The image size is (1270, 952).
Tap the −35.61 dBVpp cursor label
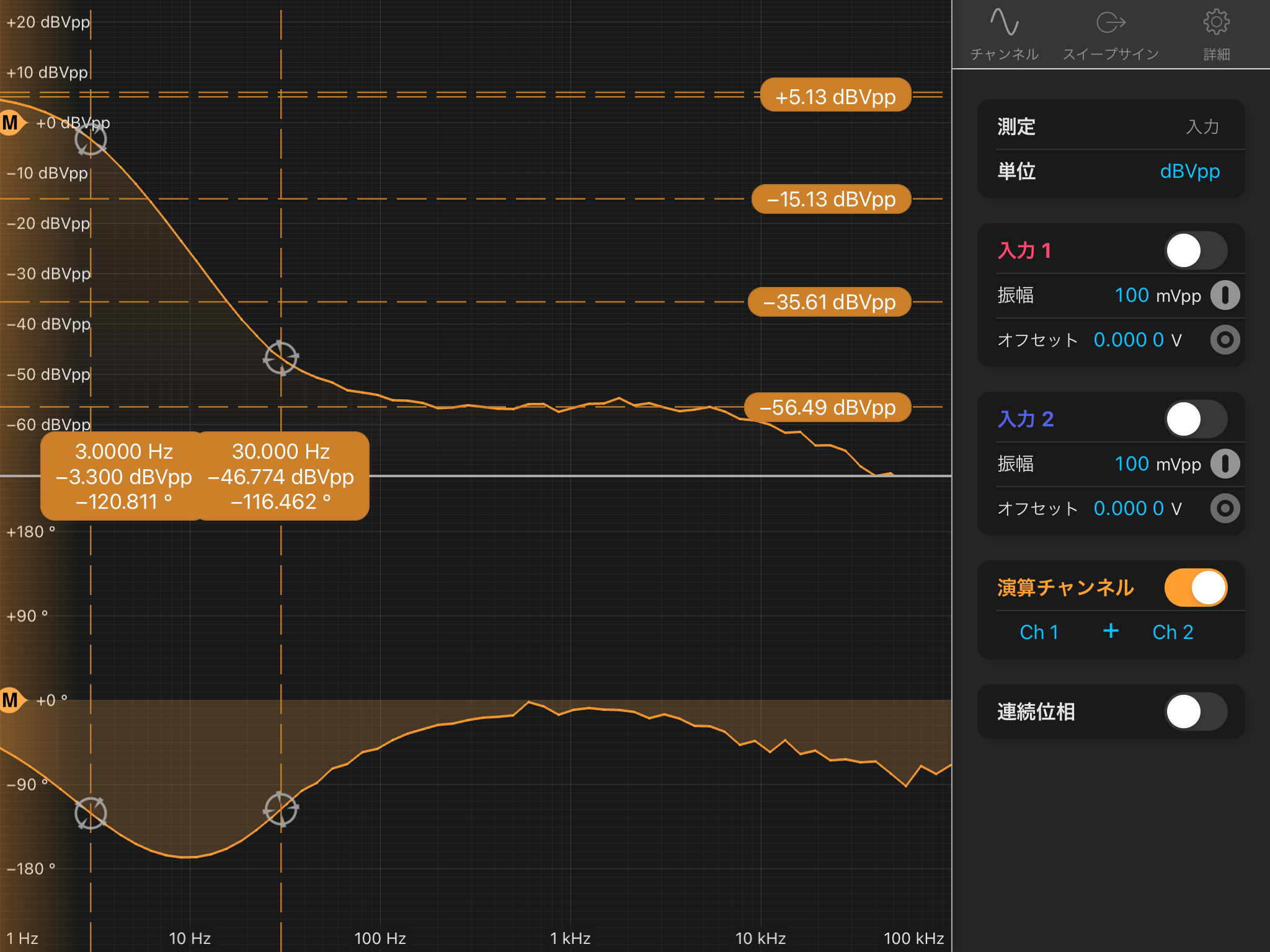click(829, 302)
